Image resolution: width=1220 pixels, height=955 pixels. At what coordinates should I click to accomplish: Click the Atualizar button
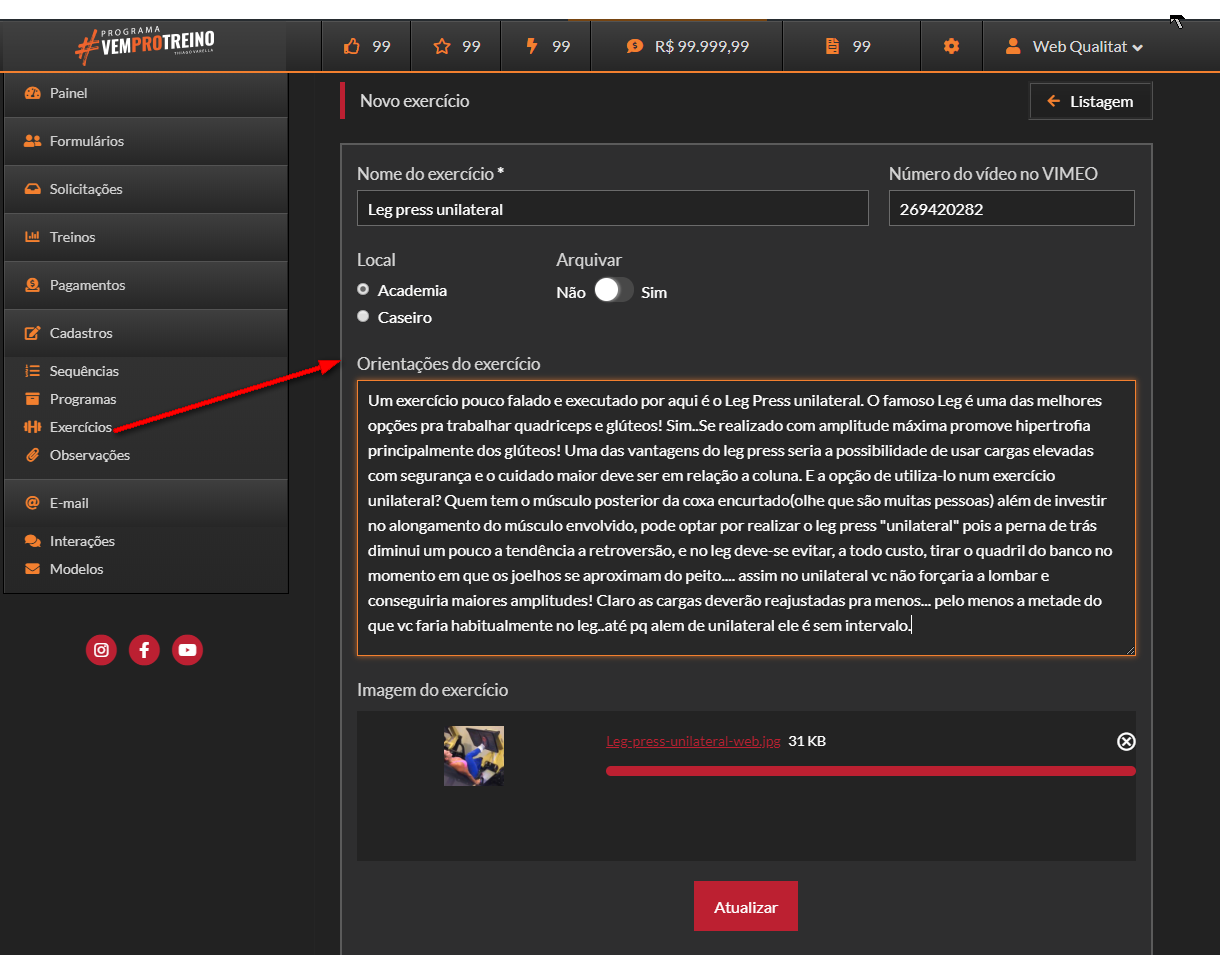click(x=746, y=907)
